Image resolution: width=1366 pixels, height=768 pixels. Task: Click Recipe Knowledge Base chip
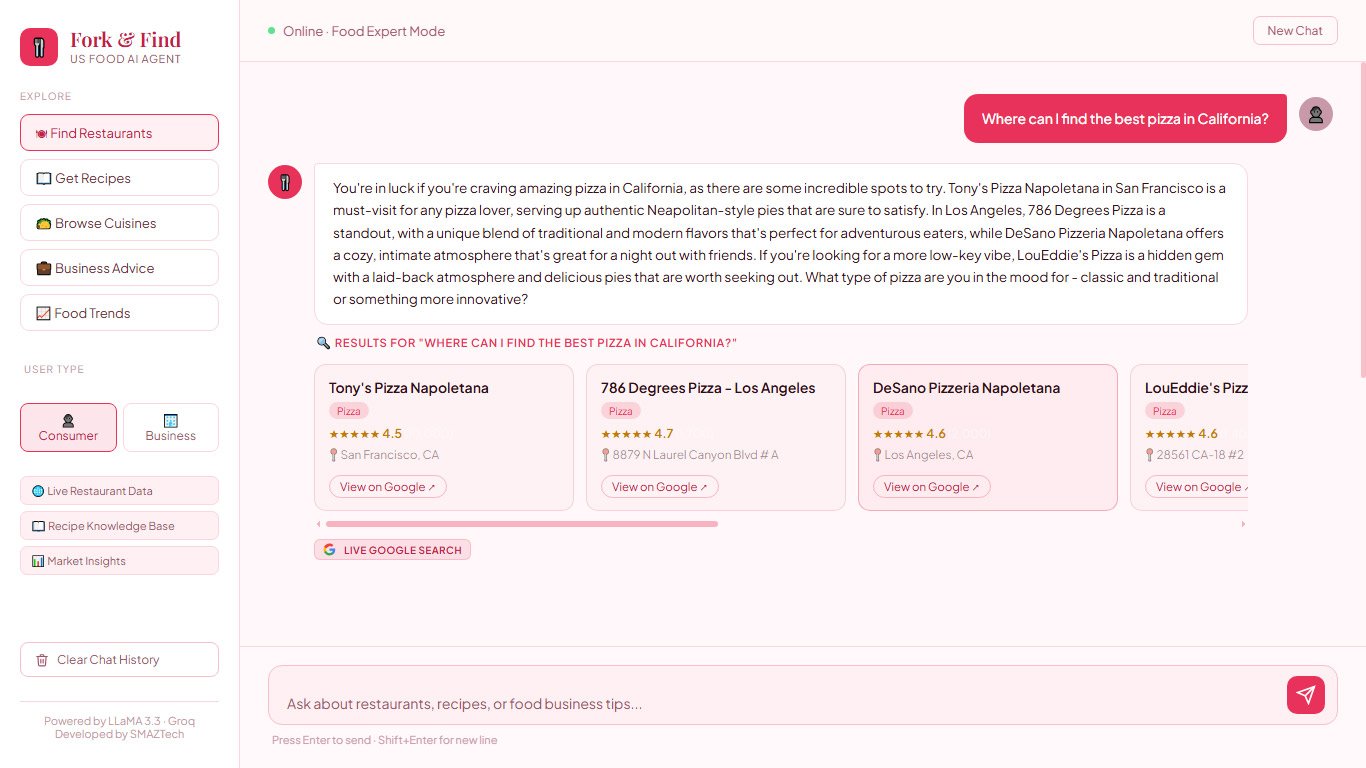point(119,526)
